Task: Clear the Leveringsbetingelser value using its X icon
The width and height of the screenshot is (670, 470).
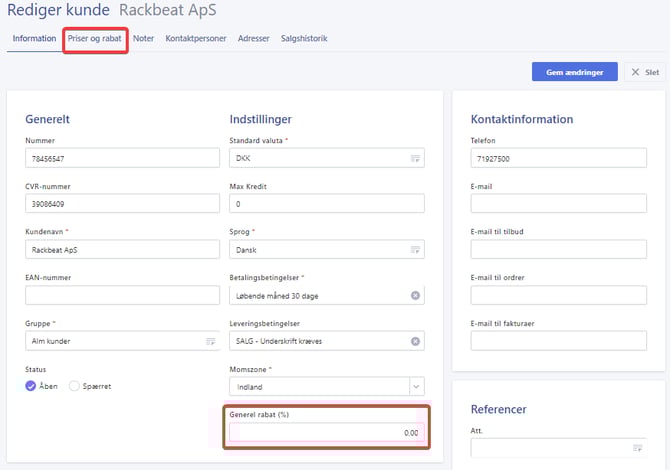Action: (x=414, y=342)
